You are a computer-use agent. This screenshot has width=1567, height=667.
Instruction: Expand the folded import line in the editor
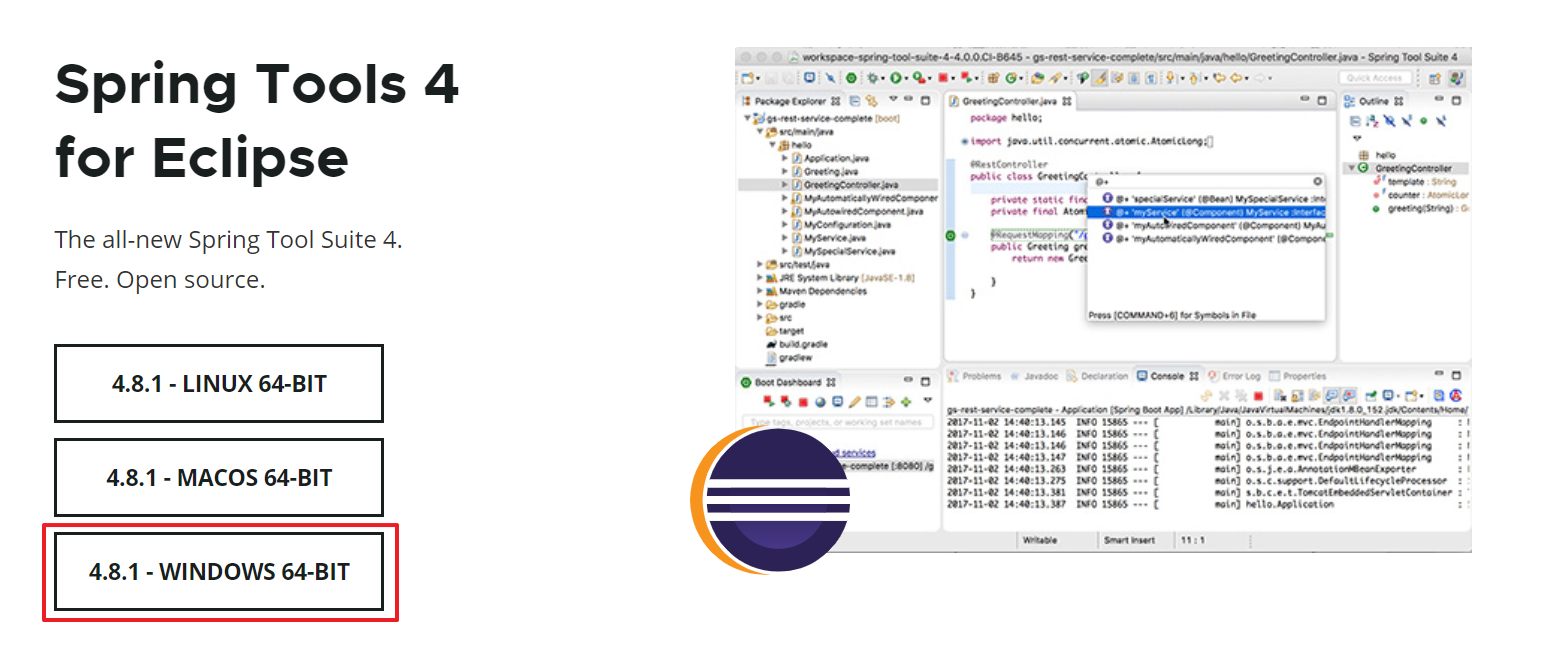(x=963, y=141)
